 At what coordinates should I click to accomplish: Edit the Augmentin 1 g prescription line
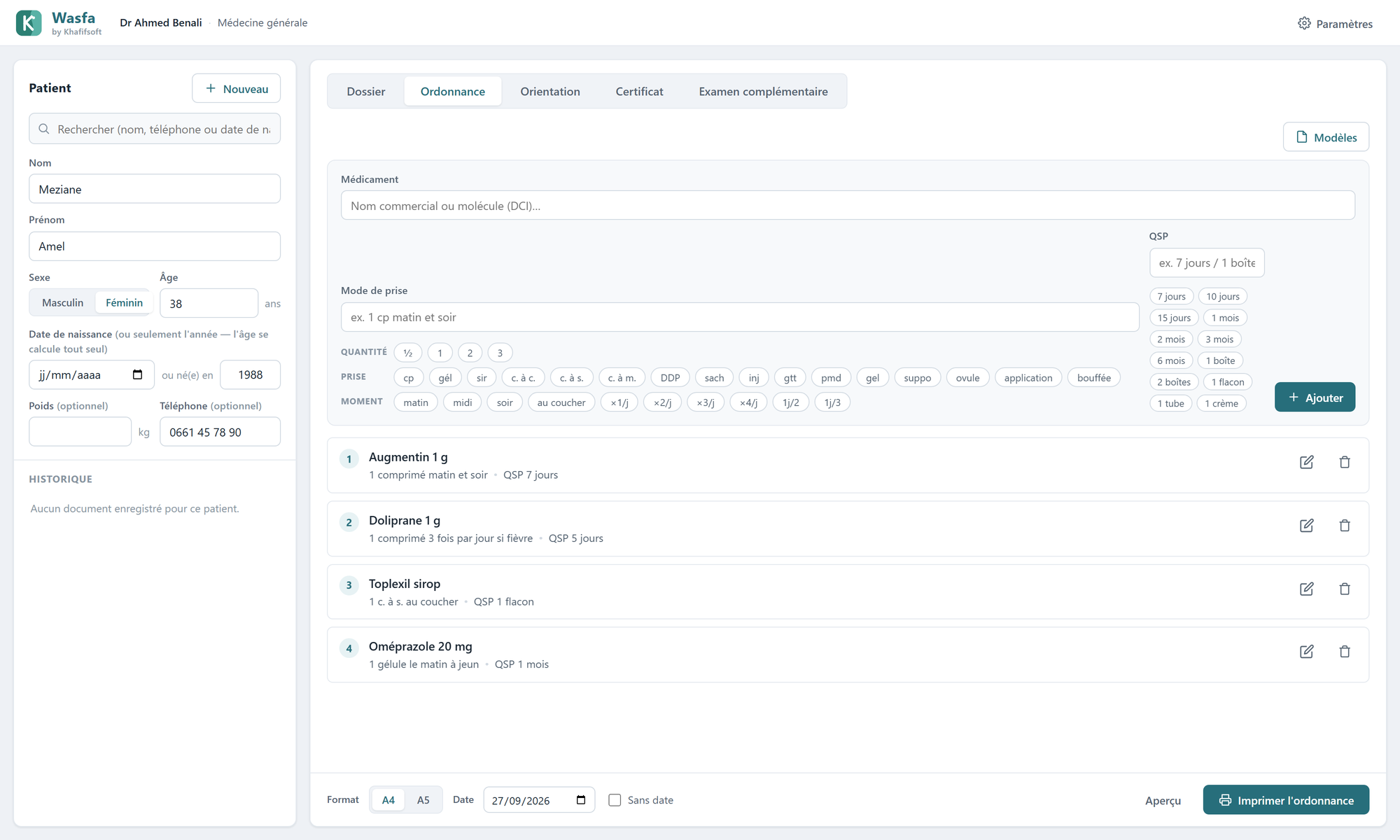[1306, 462]
